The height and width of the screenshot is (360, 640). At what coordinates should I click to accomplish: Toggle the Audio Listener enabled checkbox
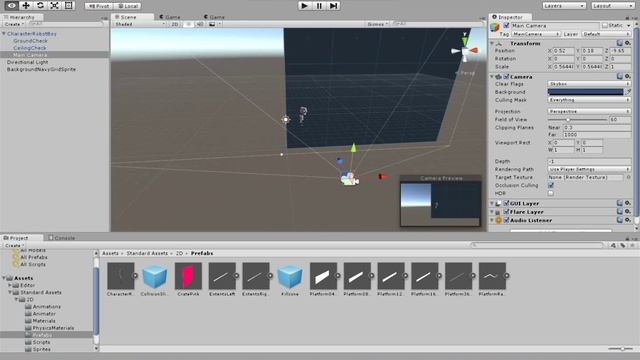(507, 220)
